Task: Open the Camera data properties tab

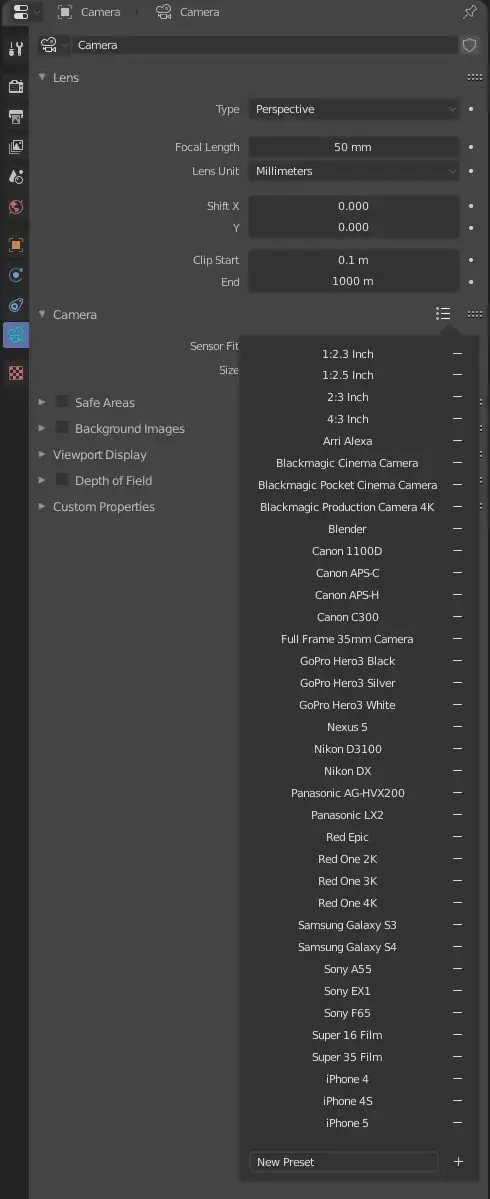Action: click(x=15, y=335)
